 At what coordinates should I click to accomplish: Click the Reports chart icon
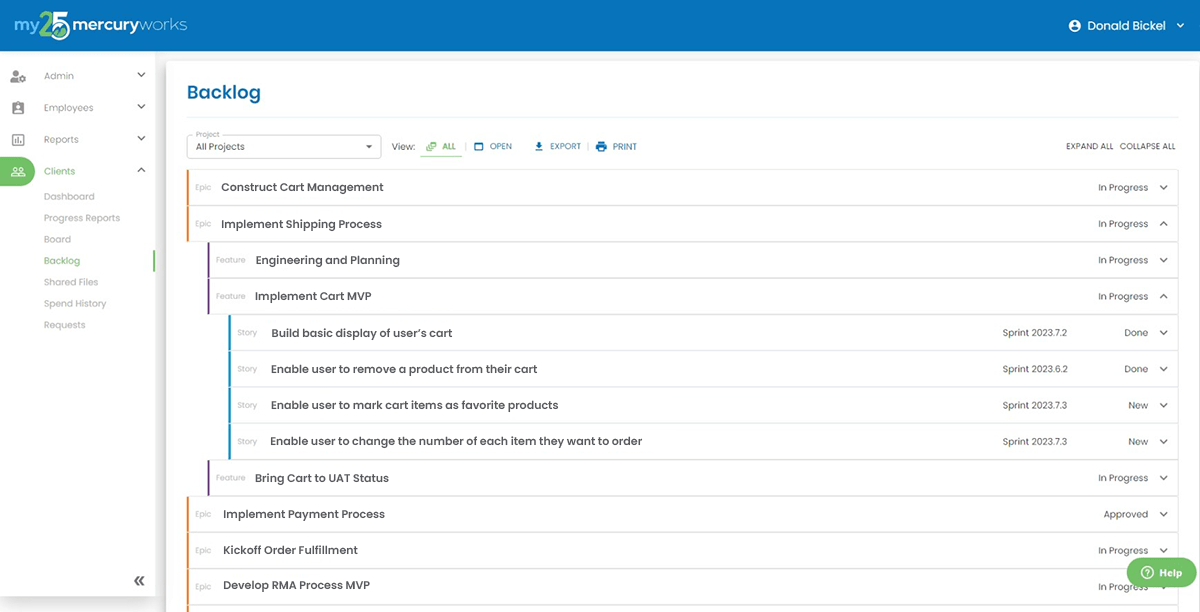18,140
